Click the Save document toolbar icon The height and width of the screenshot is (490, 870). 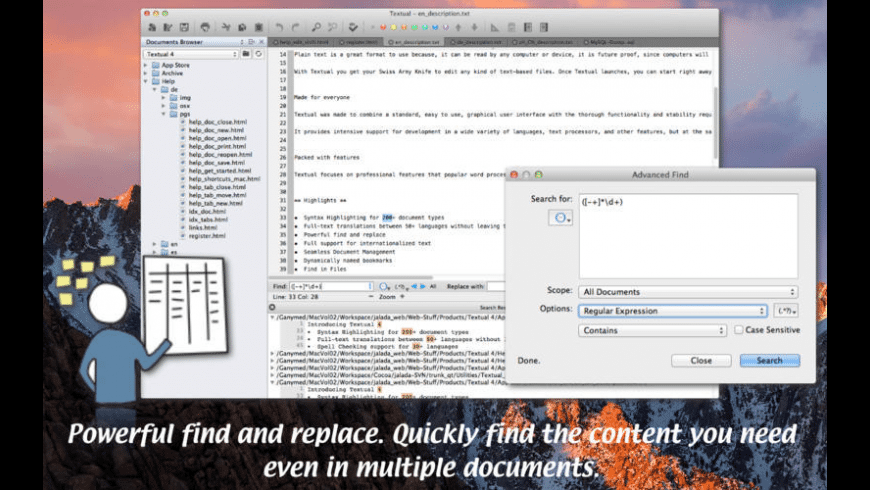tap(184, 27)
